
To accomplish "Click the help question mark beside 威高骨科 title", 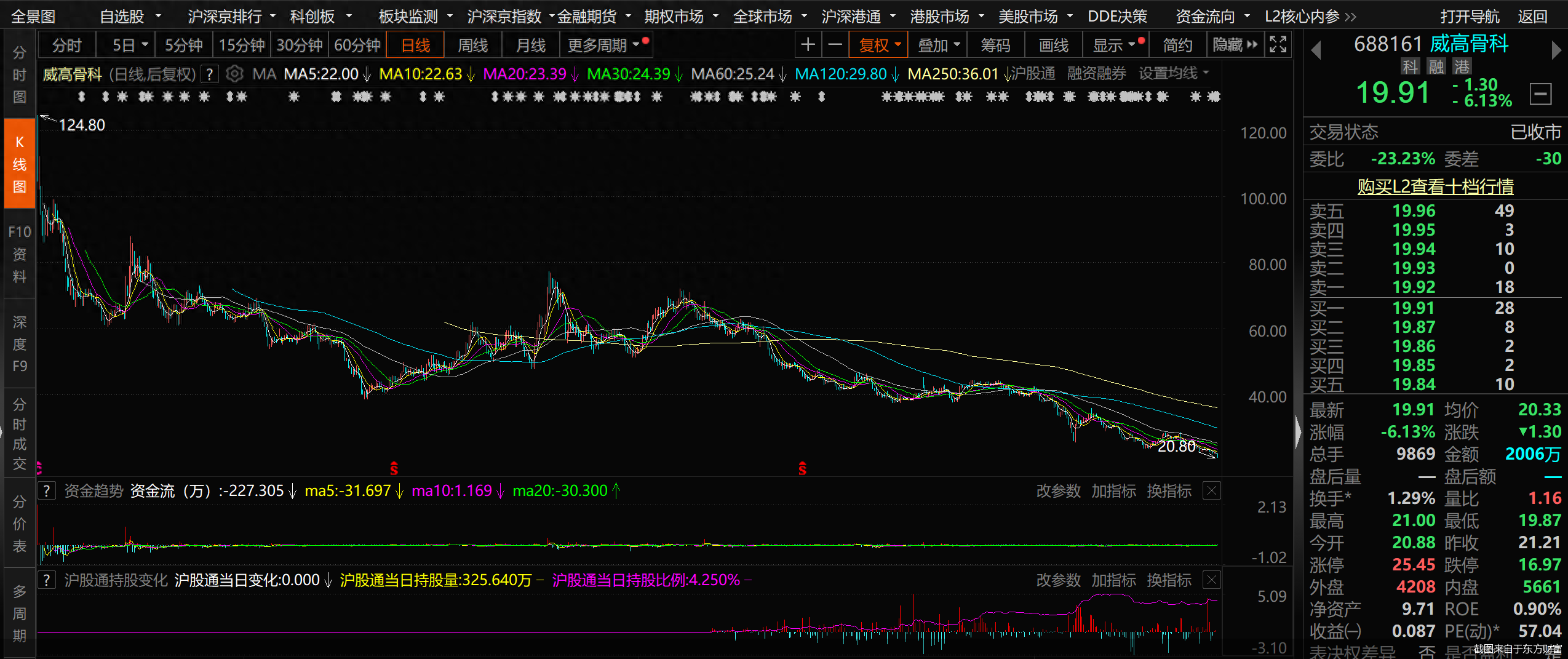I will click(x=210, y=74).
